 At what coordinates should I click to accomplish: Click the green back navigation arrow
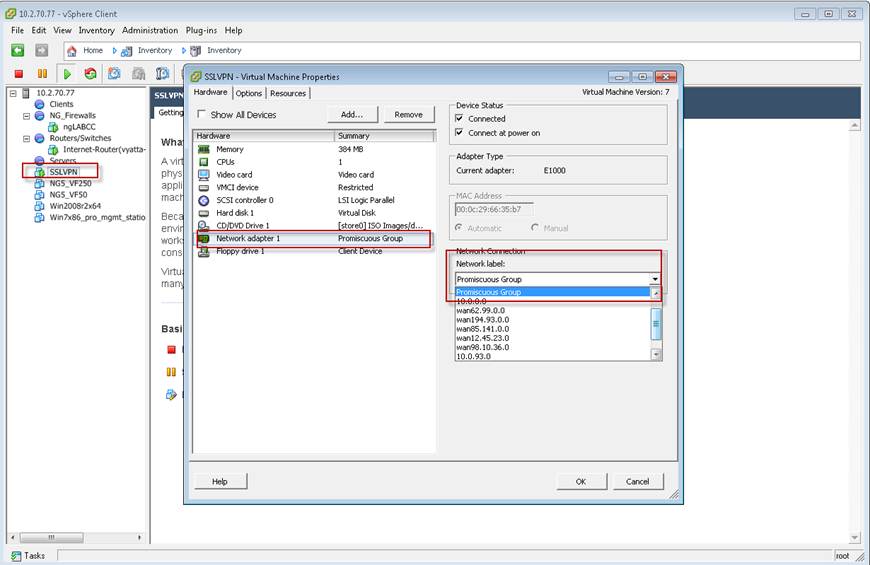click(x=18, y=51)
